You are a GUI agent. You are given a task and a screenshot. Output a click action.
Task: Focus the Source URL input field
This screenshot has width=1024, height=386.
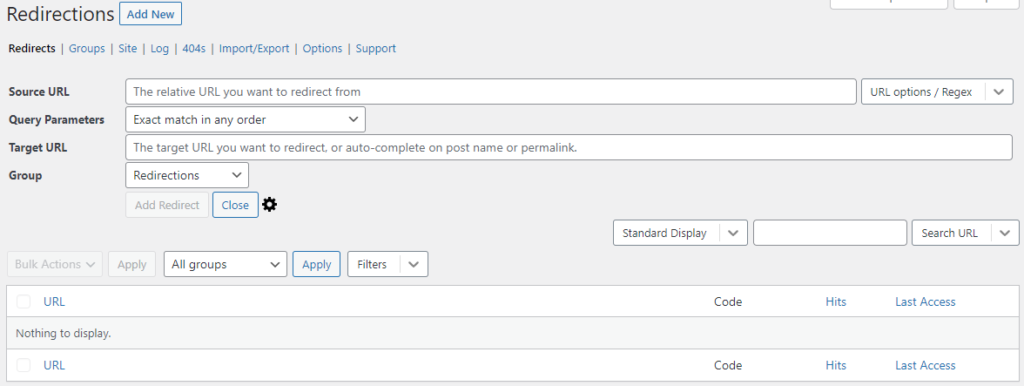click(490, 92)
